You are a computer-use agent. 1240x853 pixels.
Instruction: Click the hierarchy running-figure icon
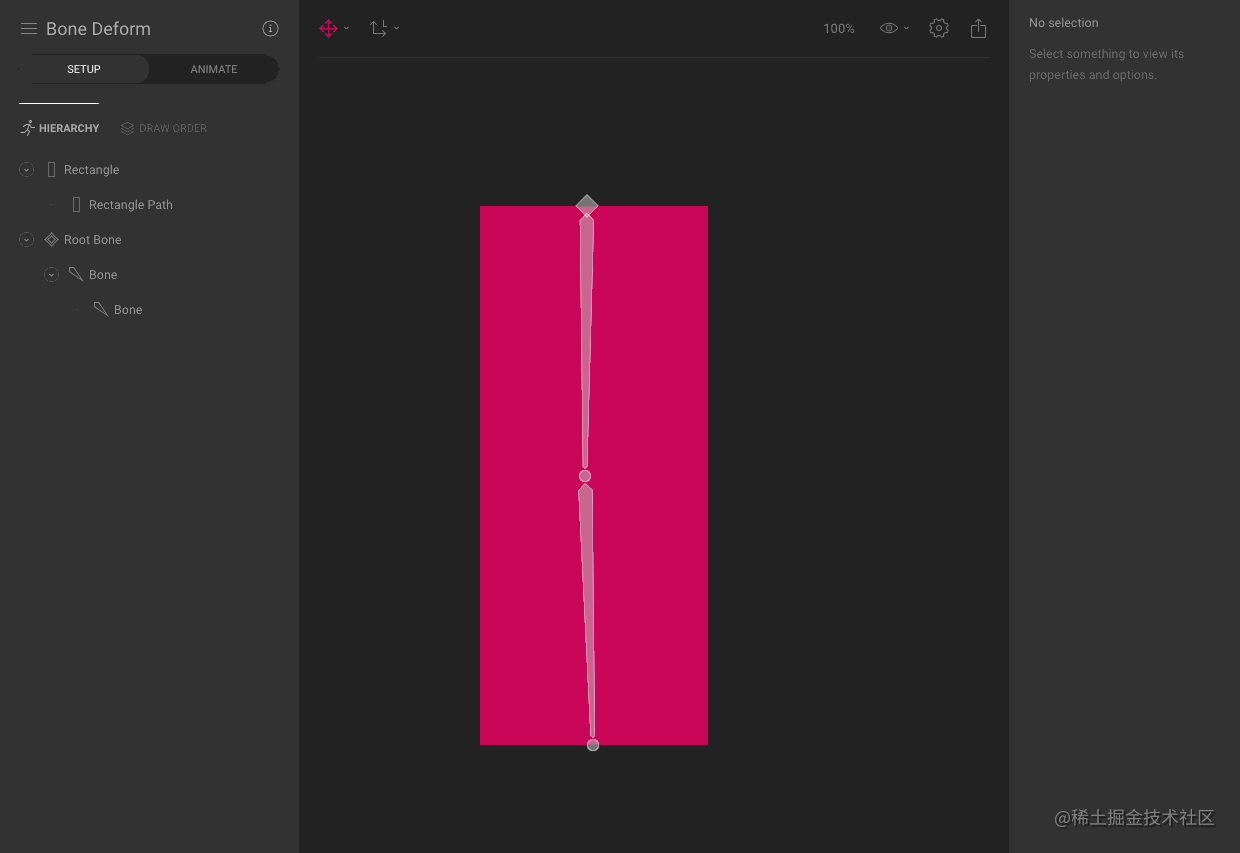[28, 128]
